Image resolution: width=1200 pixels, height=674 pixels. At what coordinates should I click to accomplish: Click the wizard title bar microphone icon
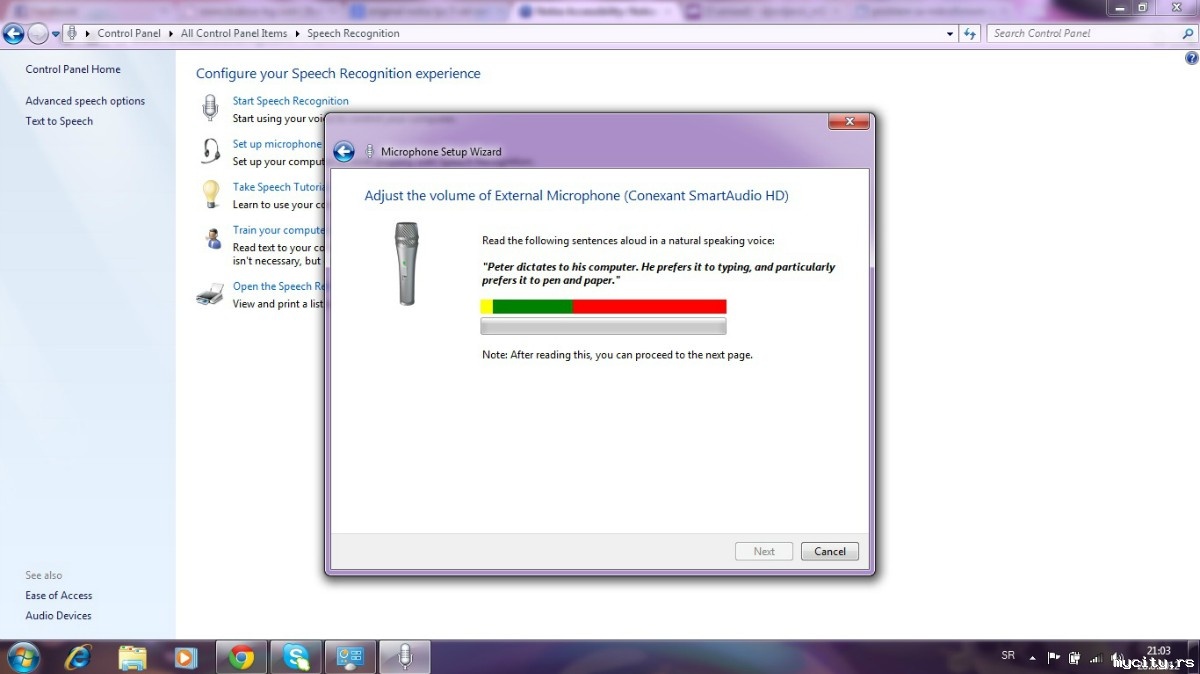371,152
